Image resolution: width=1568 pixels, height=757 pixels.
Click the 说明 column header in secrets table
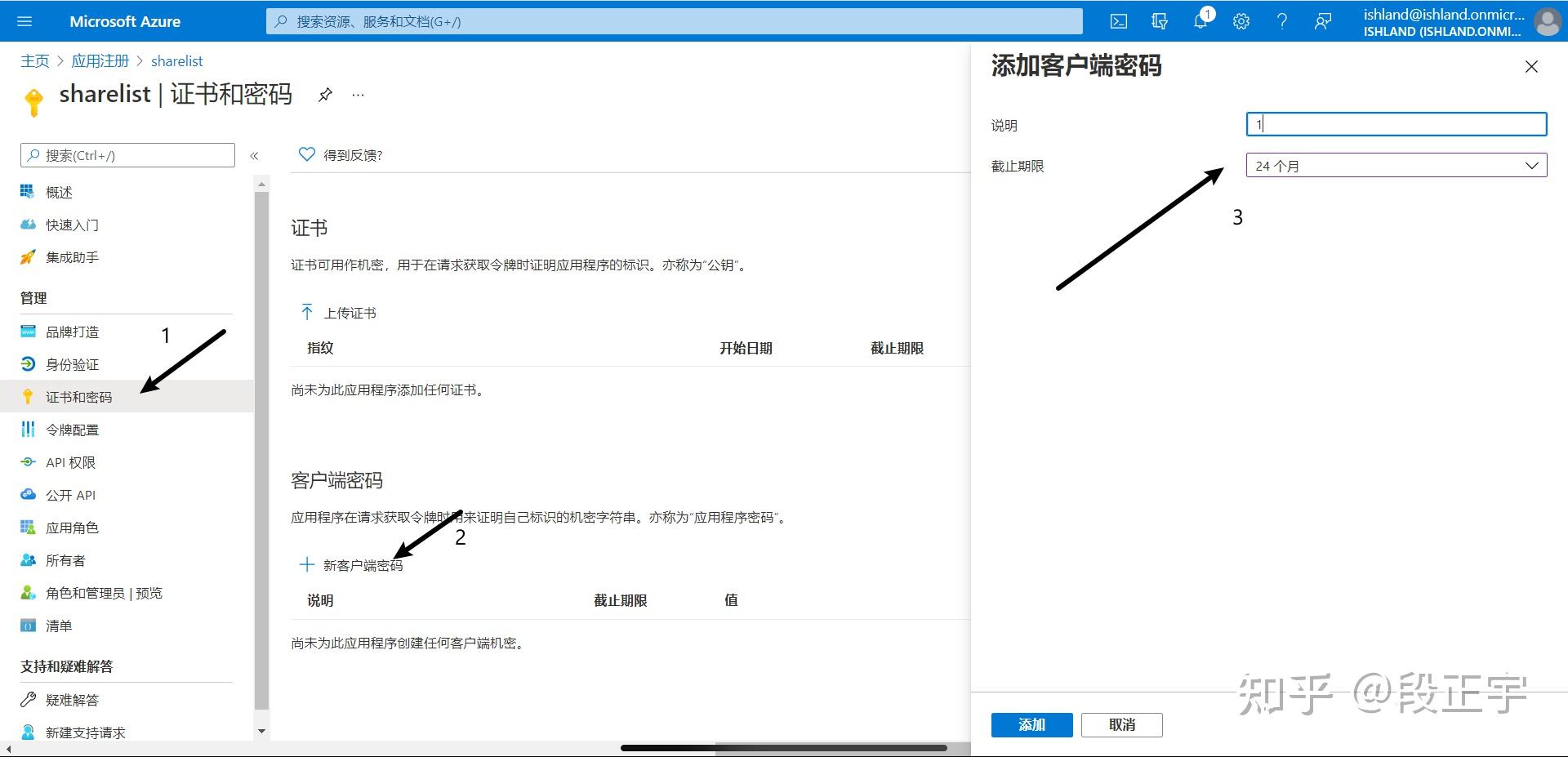click(320, 600)
